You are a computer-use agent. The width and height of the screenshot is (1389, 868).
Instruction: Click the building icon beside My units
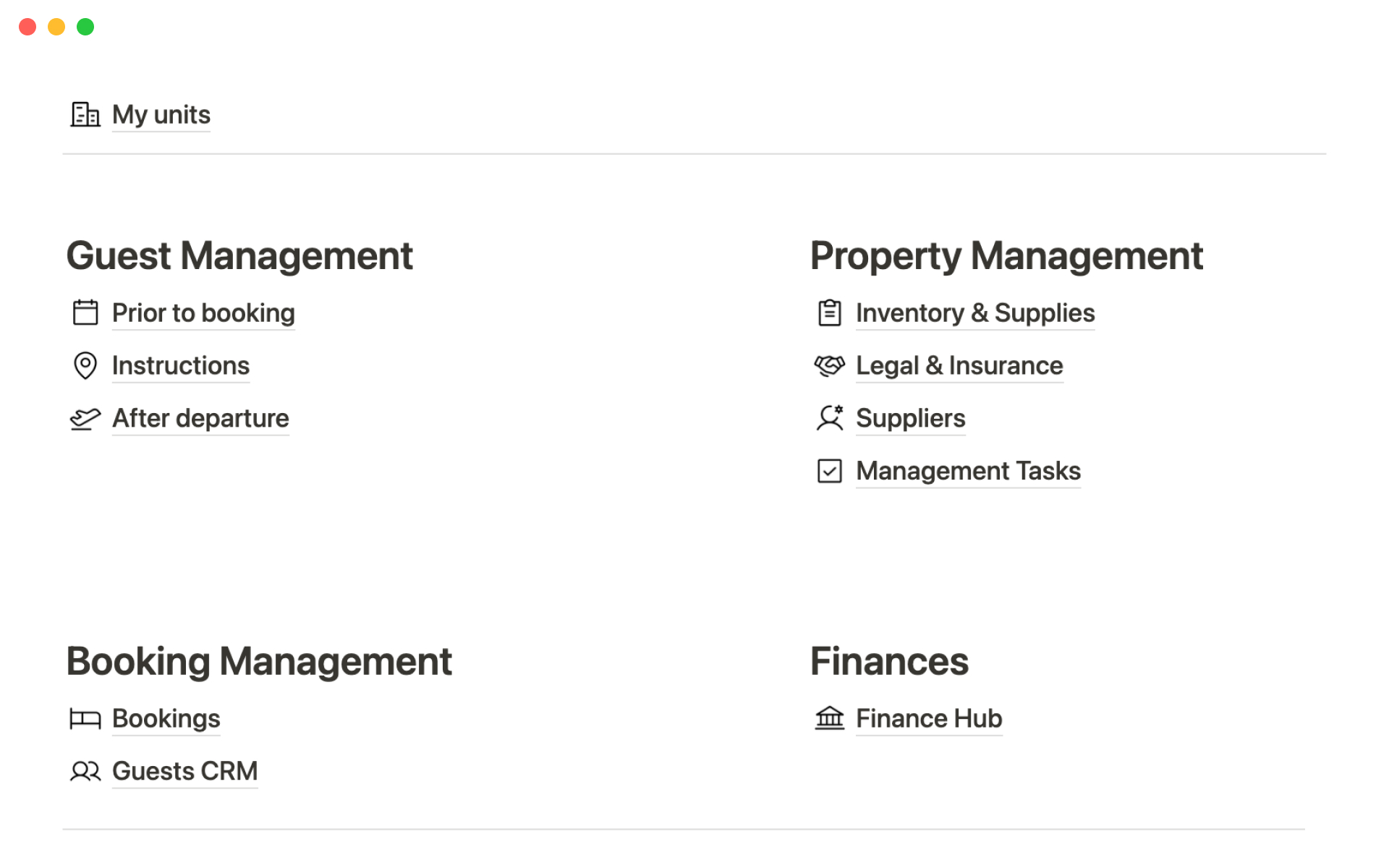85,114
